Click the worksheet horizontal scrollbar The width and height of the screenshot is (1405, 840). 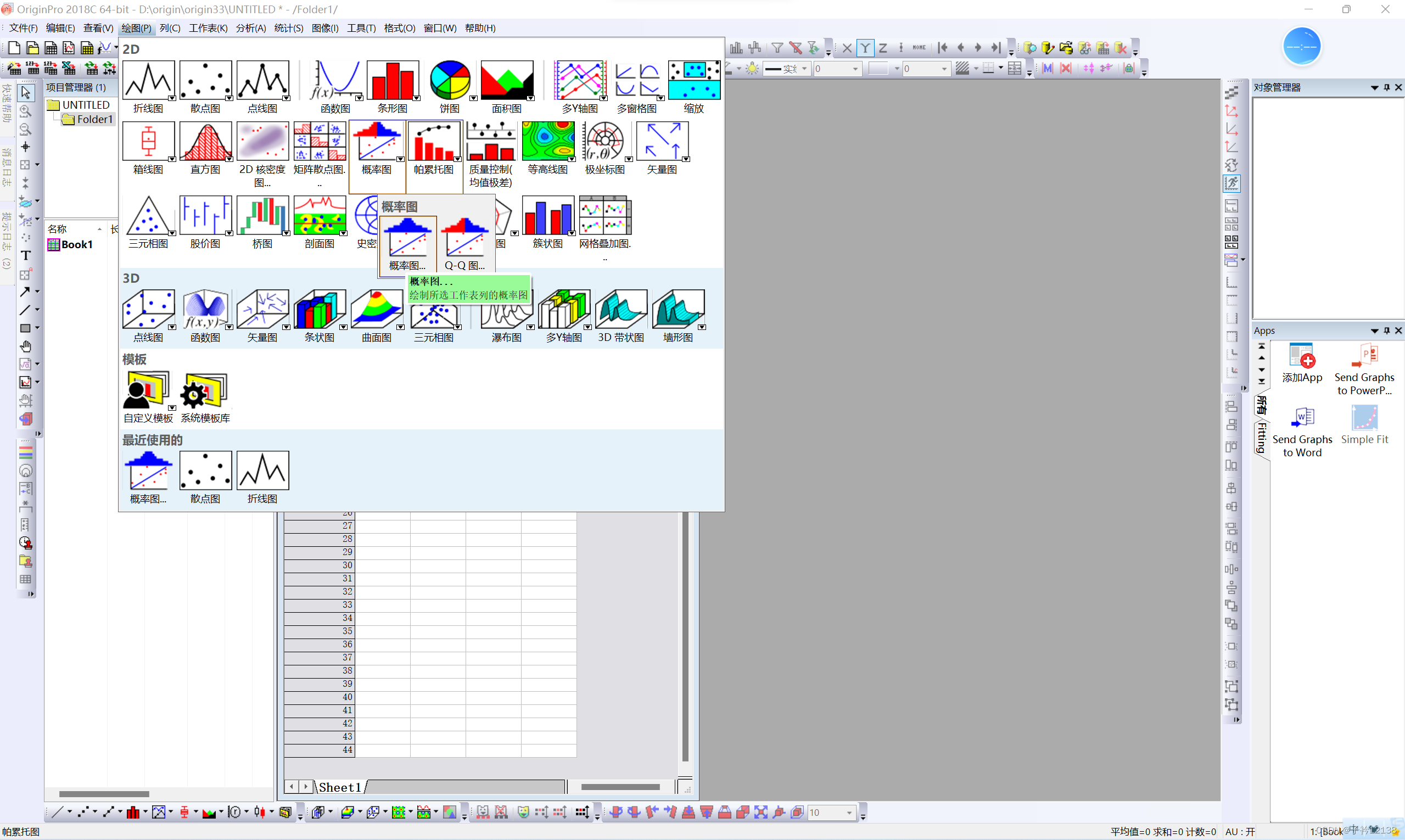[620, 787]
